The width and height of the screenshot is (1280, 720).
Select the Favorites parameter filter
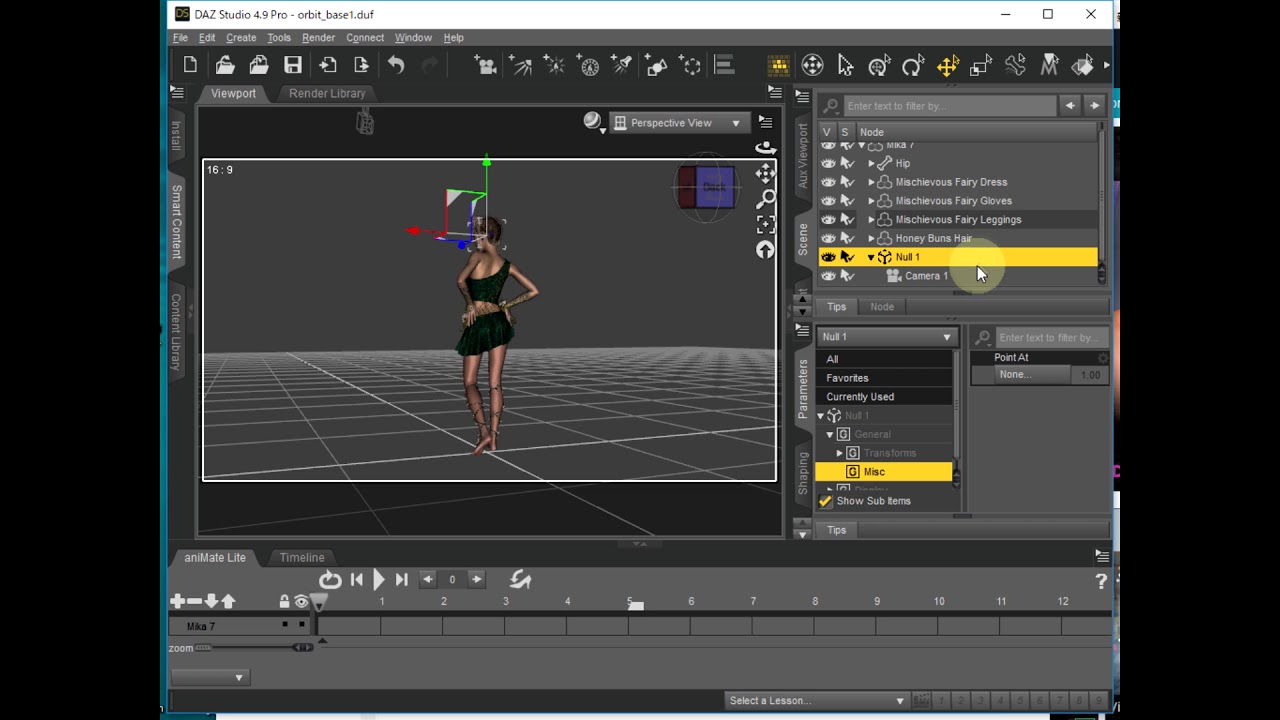tap(884, 378)
